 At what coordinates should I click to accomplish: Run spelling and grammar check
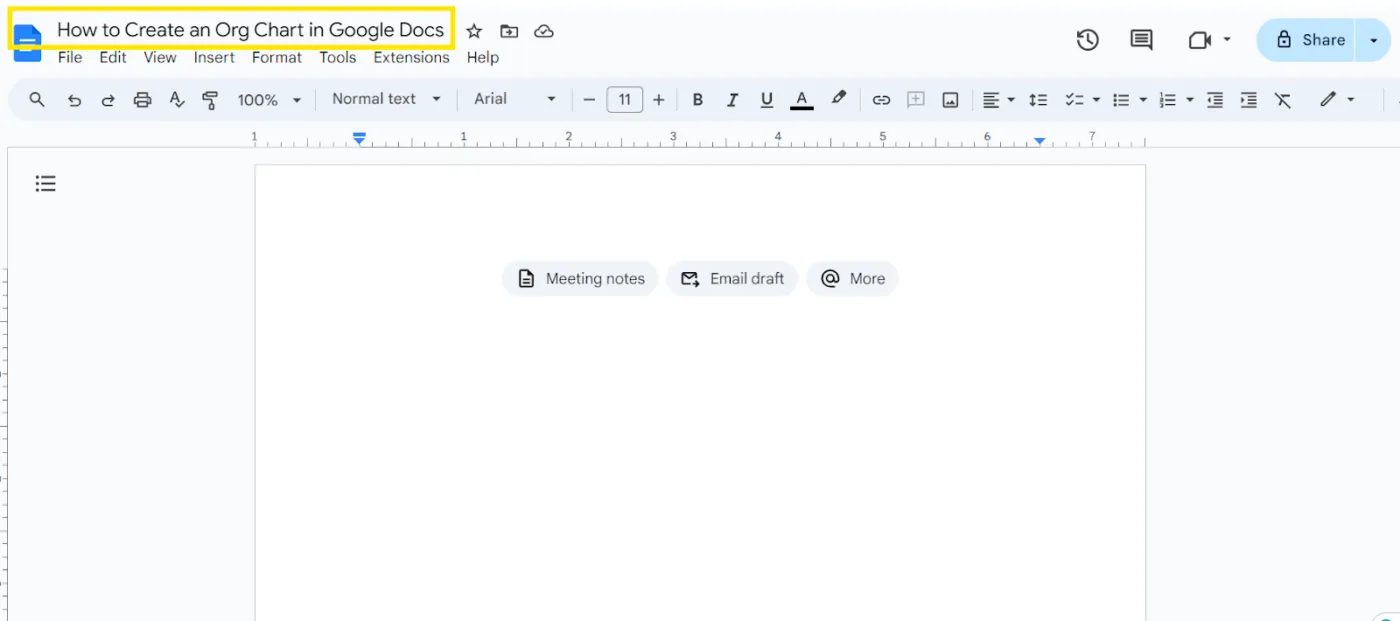pyautogui.click(x=177, y=99)
